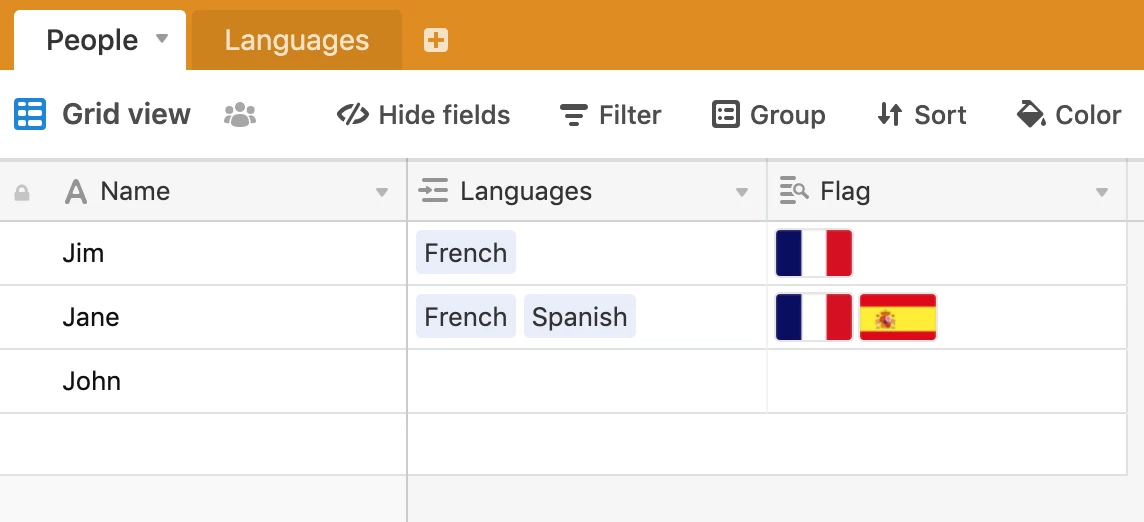Open the Name field dropdown arrow
The image size is (1144, 522).
[382, 193]
